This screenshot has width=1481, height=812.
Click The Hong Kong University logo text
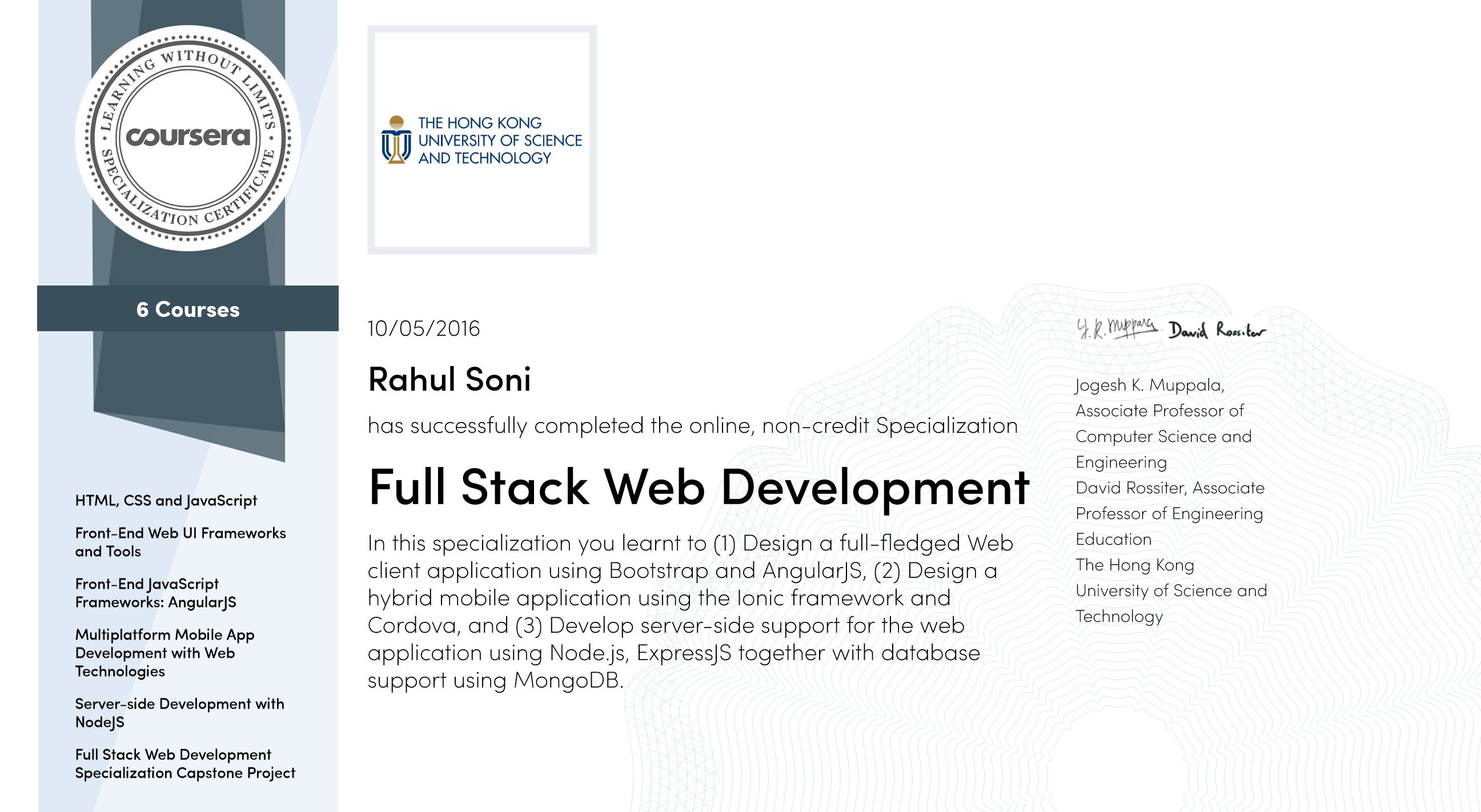click(499, 140)
